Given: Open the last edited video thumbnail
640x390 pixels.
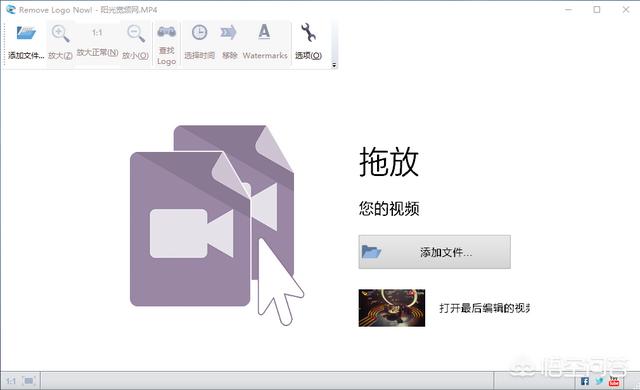Looking at the screenshot, I should (392, 308).
